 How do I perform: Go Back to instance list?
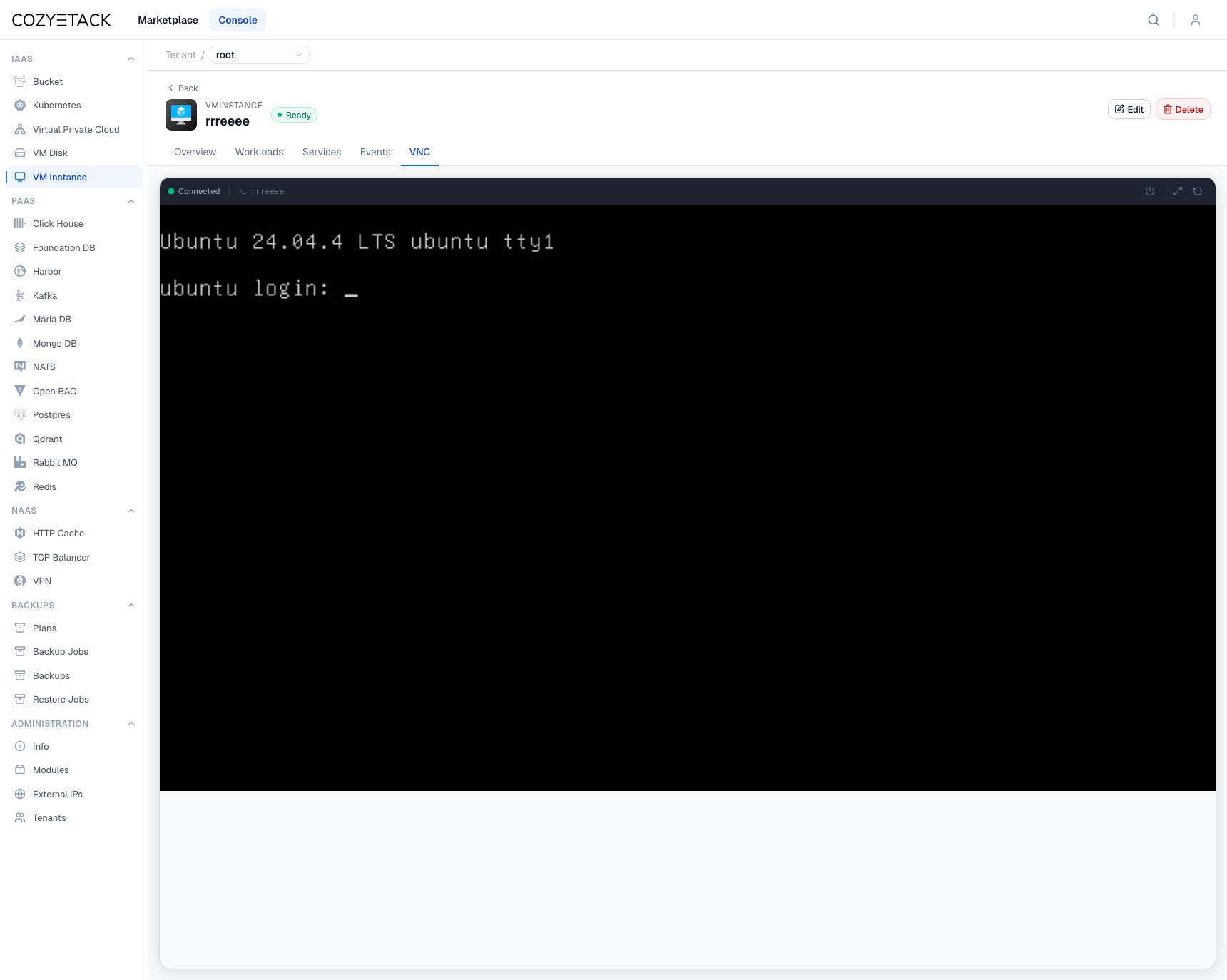tap(183, 88)
